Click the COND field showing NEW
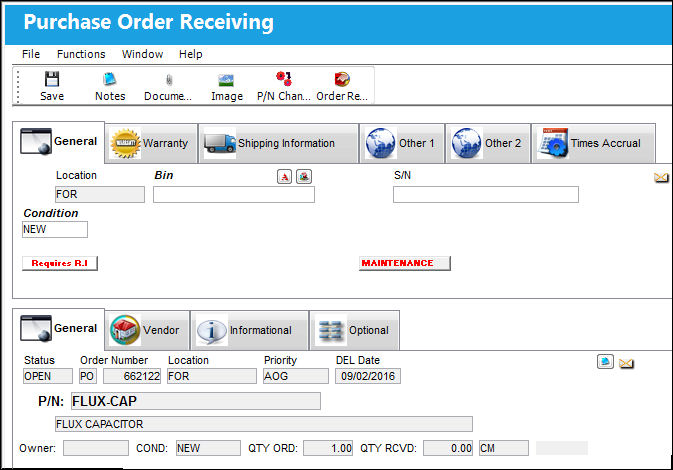Viewport: 673px width, 470px height. pyautogui.click(x=208, y=448)
